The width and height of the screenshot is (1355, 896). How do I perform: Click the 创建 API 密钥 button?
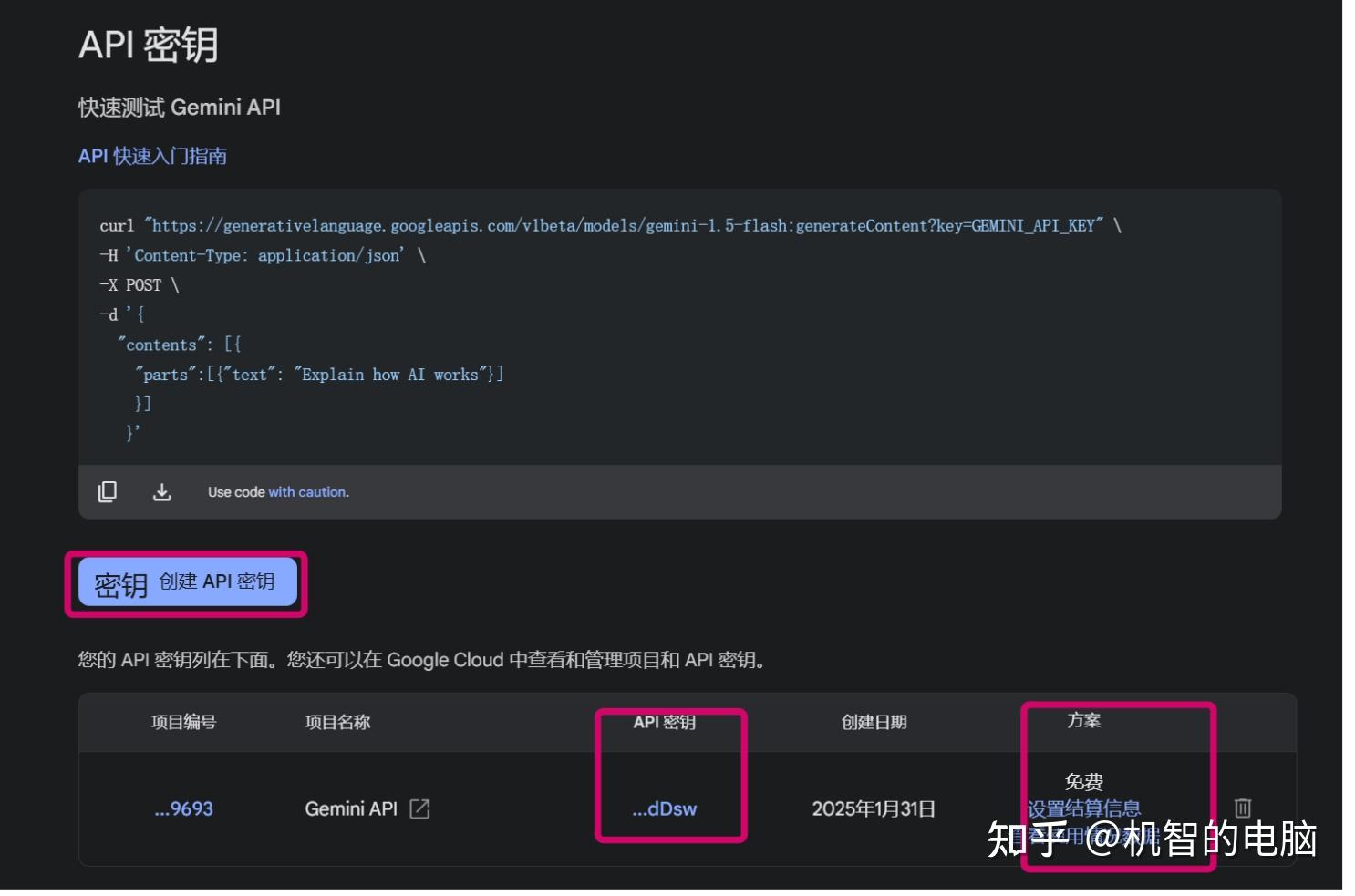(188, 582)
